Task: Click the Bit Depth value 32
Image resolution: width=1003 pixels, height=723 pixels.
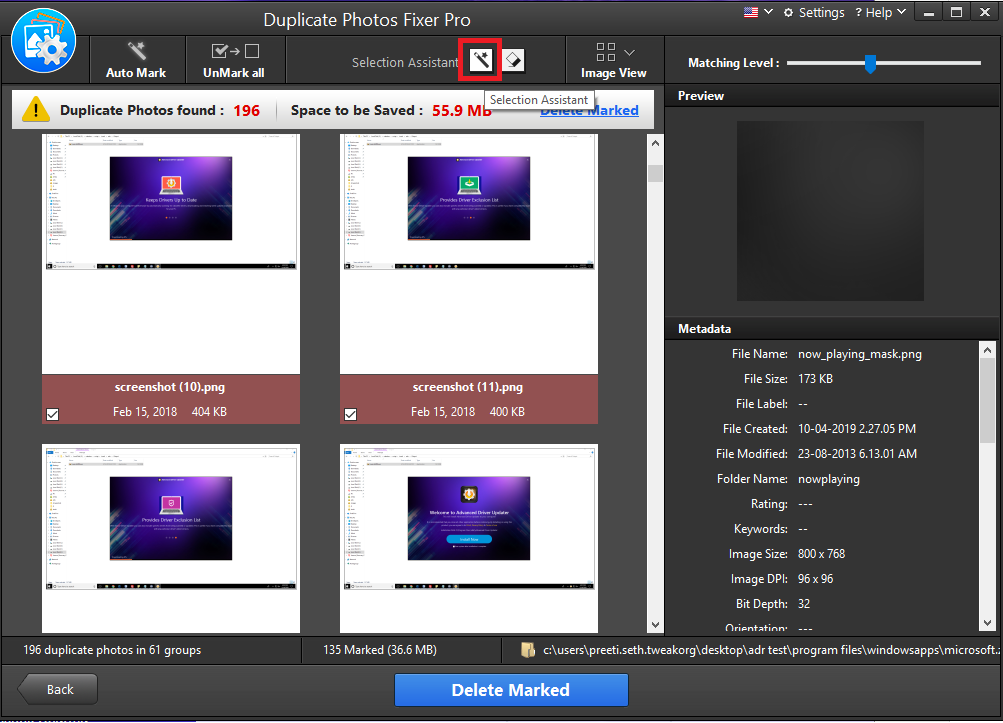Action: tap(804, 604)
